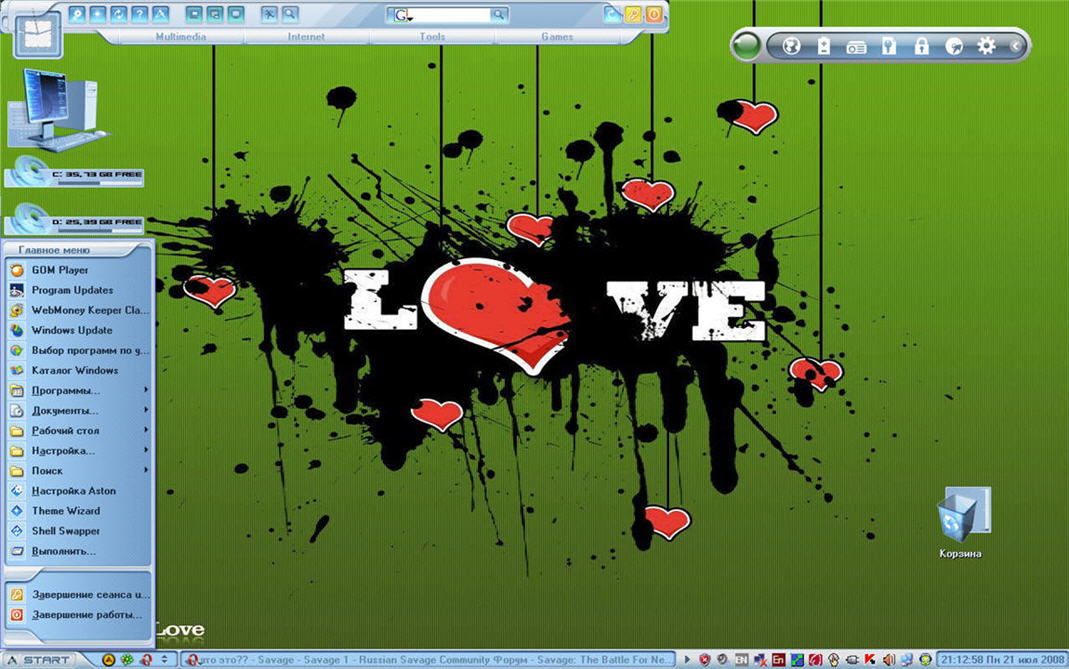This screenshot has width=1069, height=669.
Task: Click the C: drive free space bar
Action: click(x=75, y=175)
